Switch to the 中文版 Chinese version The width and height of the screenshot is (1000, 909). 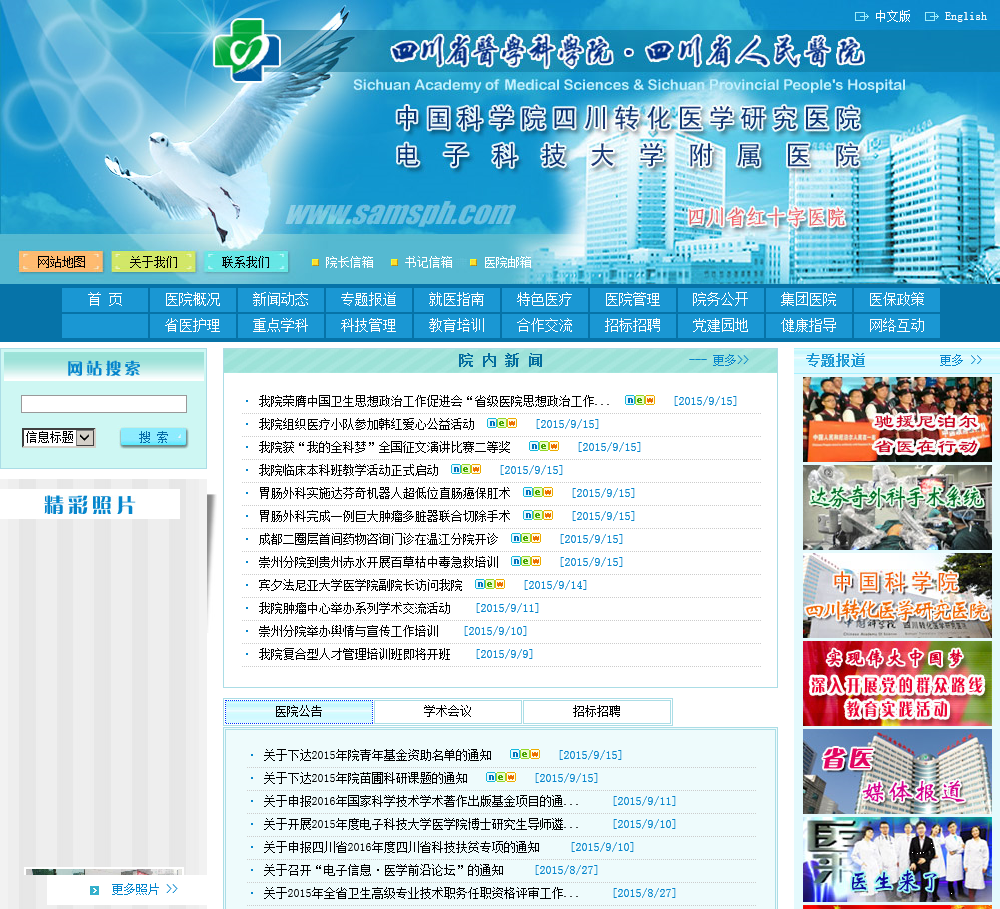[892, 17]
